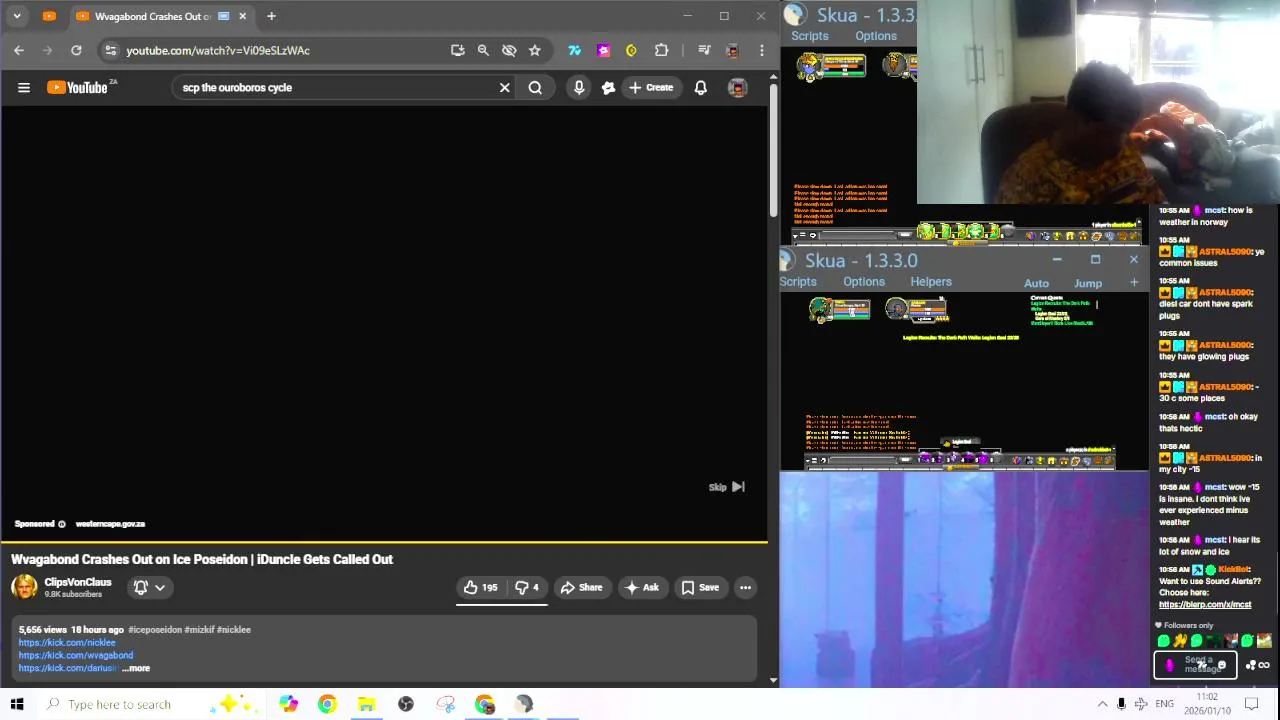1280x720 pixels.
Task: Skip the ad in the video player
Action: (x=727, y=487)
